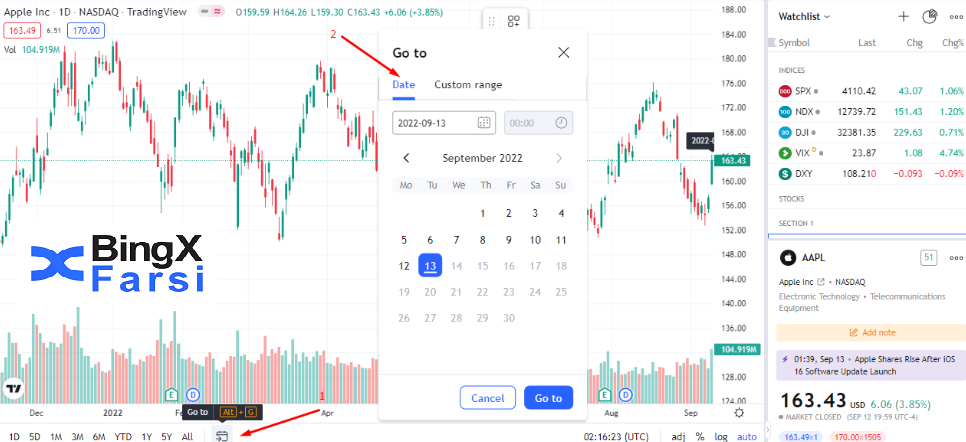Open the Watchlist pie chart icon
The width and height of the screenshot is (966, 442).
[x=930, y=17]
